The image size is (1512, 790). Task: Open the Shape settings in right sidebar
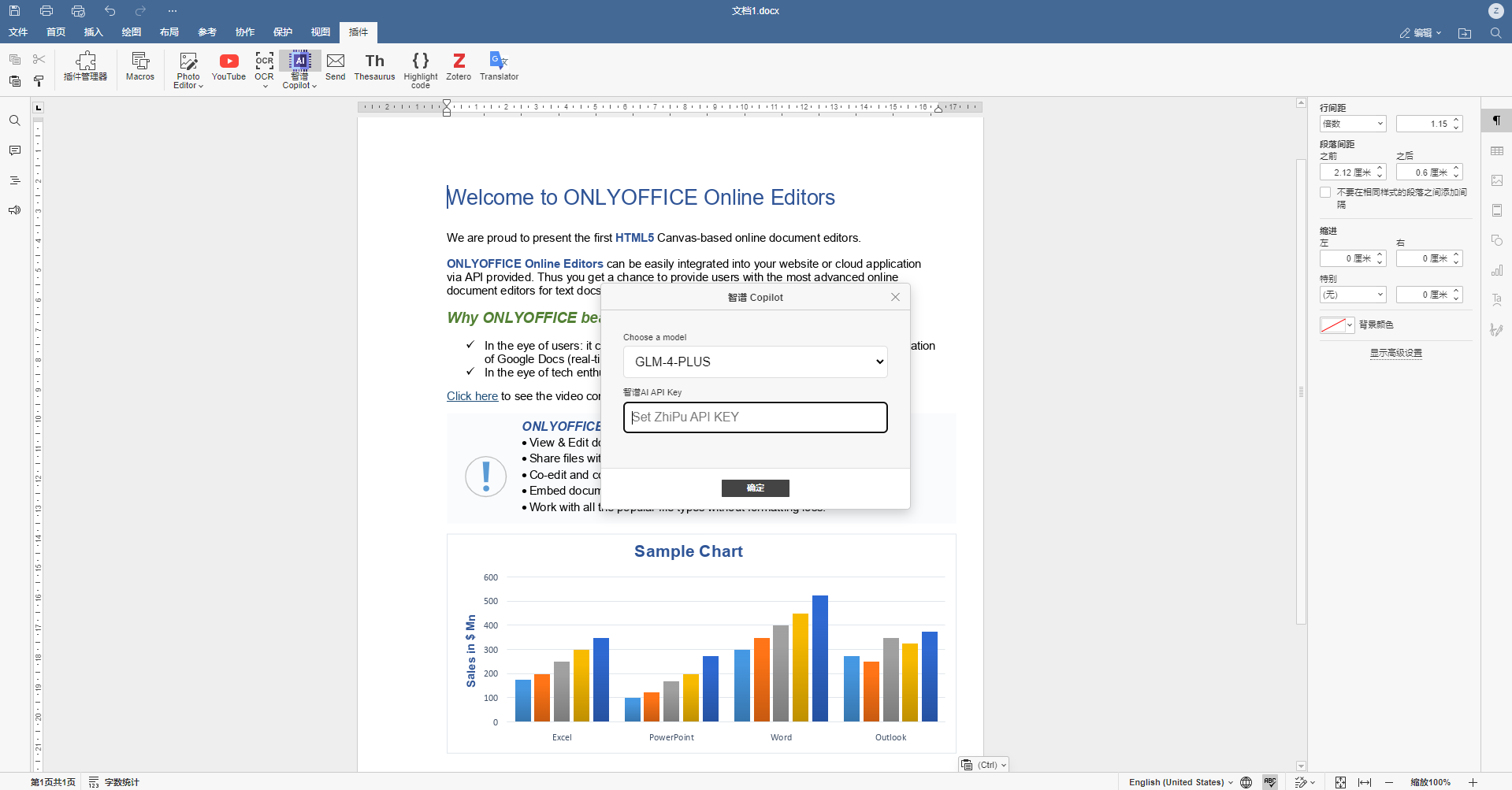[1497, 240]
